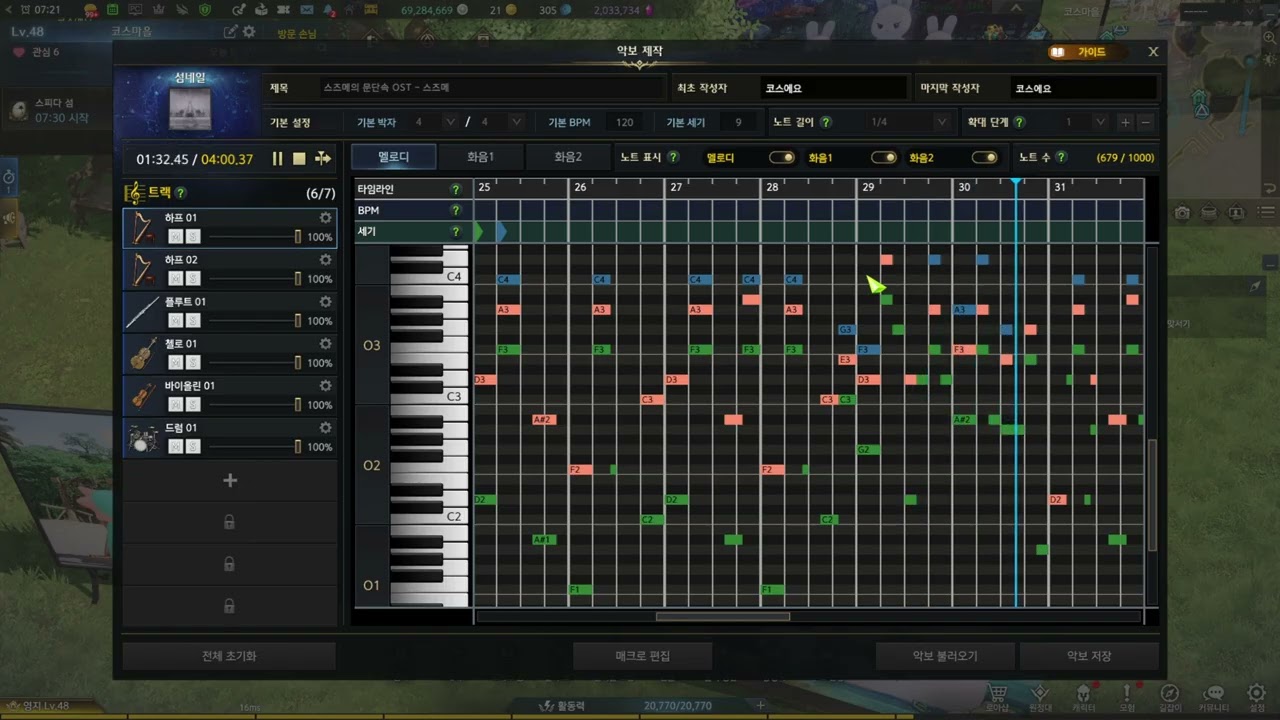Click the 제목 title input field
Screen dimensions: 1280x720
click(491, 88)
